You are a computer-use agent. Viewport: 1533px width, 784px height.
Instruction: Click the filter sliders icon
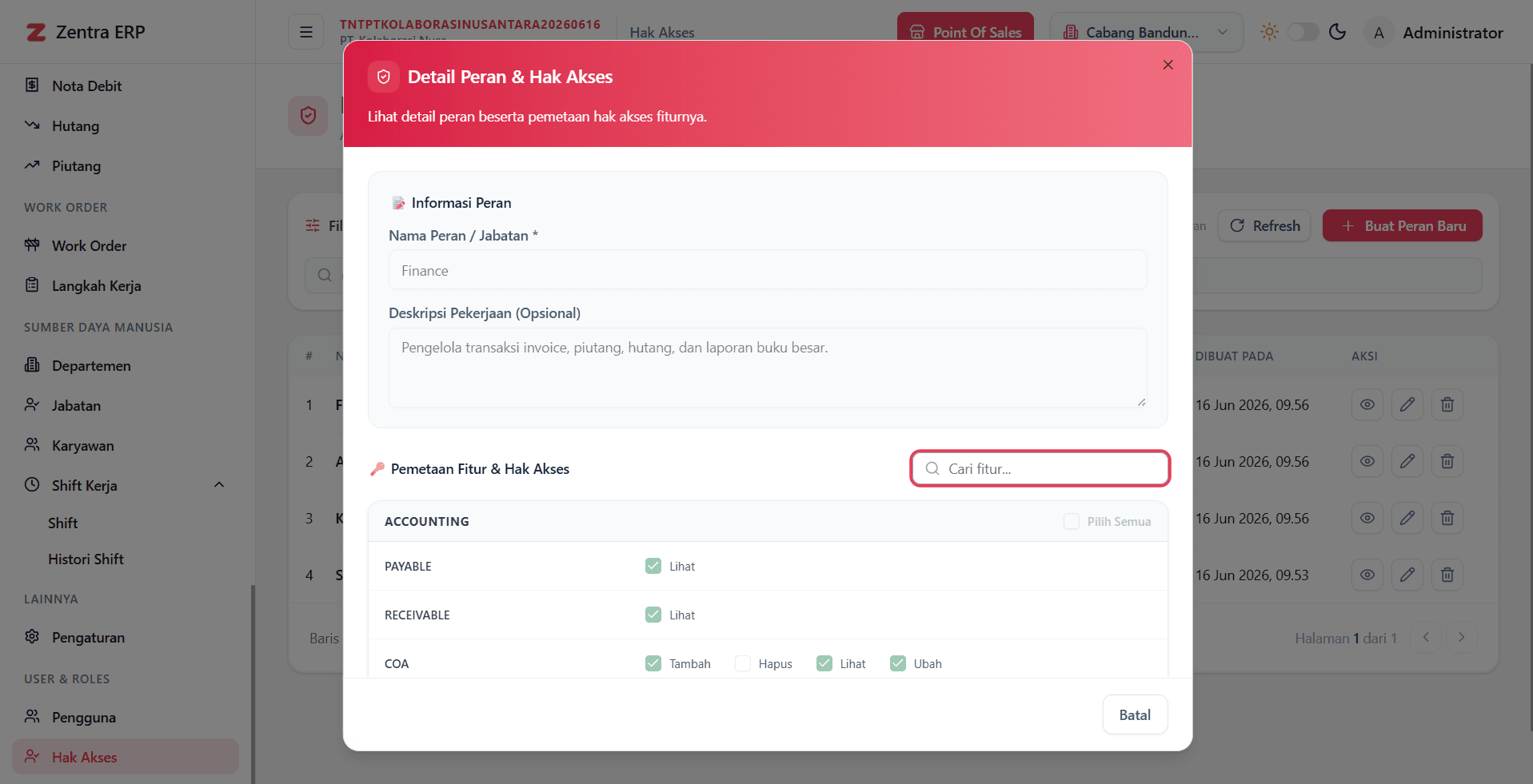pos(313,225)
